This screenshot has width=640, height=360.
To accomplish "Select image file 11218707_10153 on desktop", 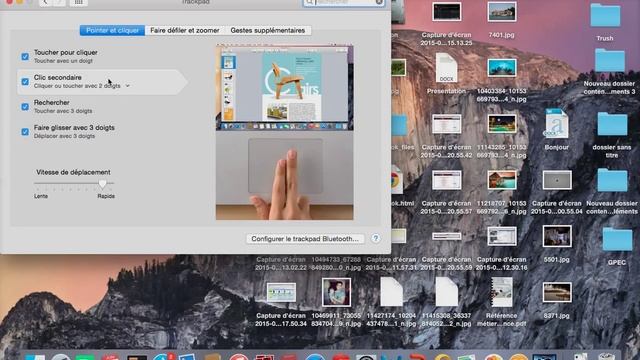I will 502,180.
